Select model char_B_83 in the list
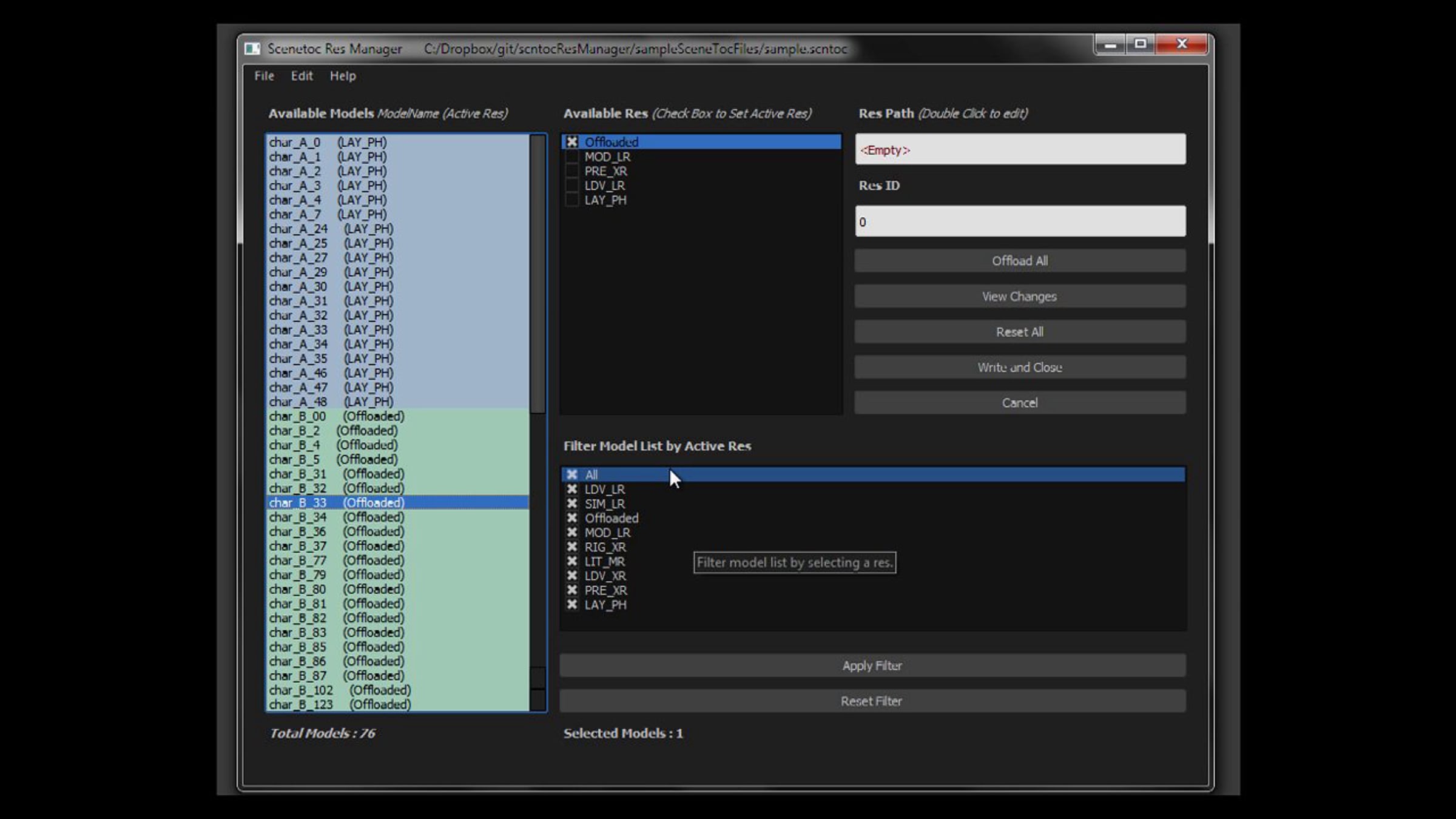This screenshot has width=1456, height=819. click(x=397, y=632)
